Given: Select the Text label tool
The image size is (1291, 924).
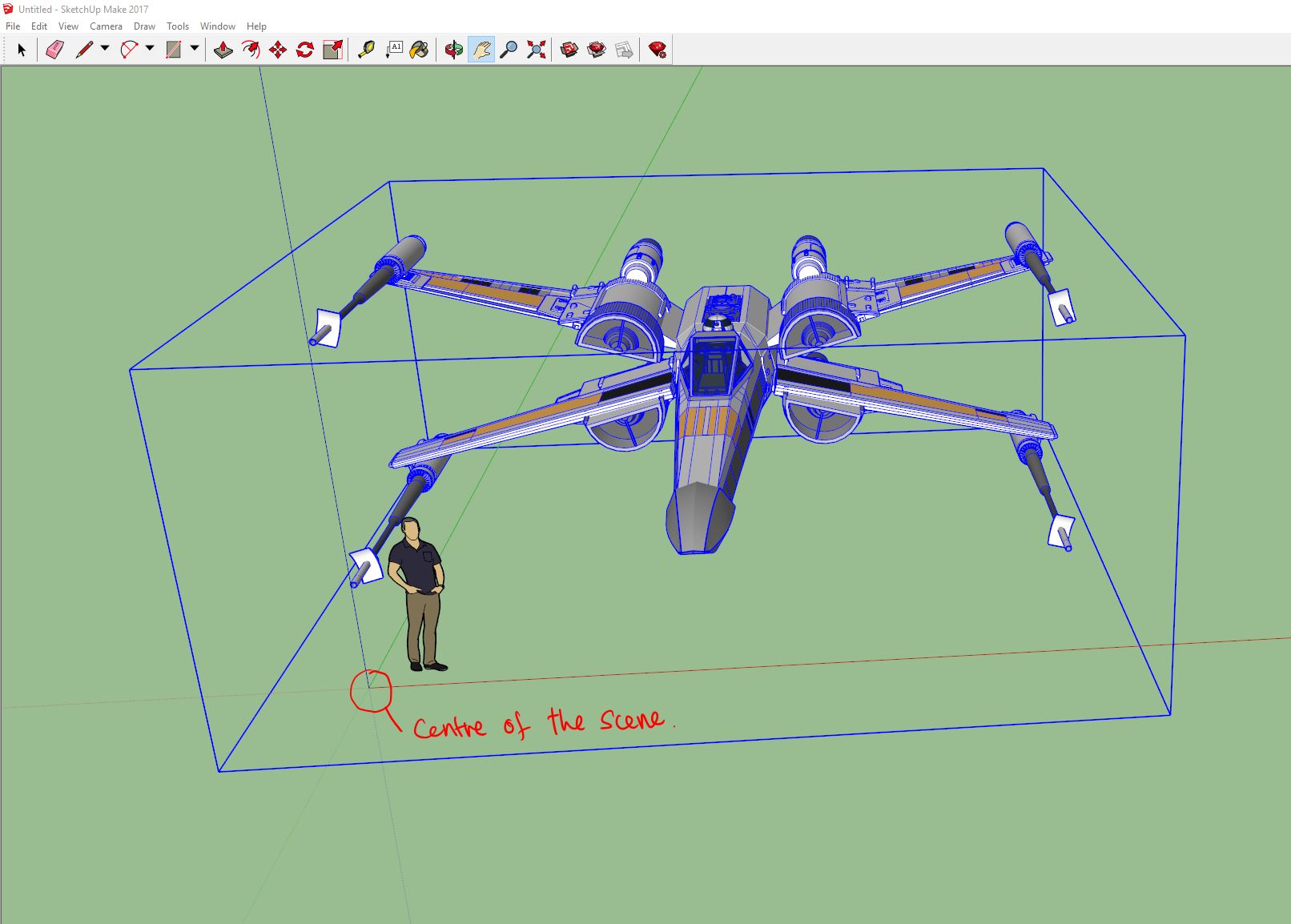Looking at the screenshot, I should coord(394,50).
